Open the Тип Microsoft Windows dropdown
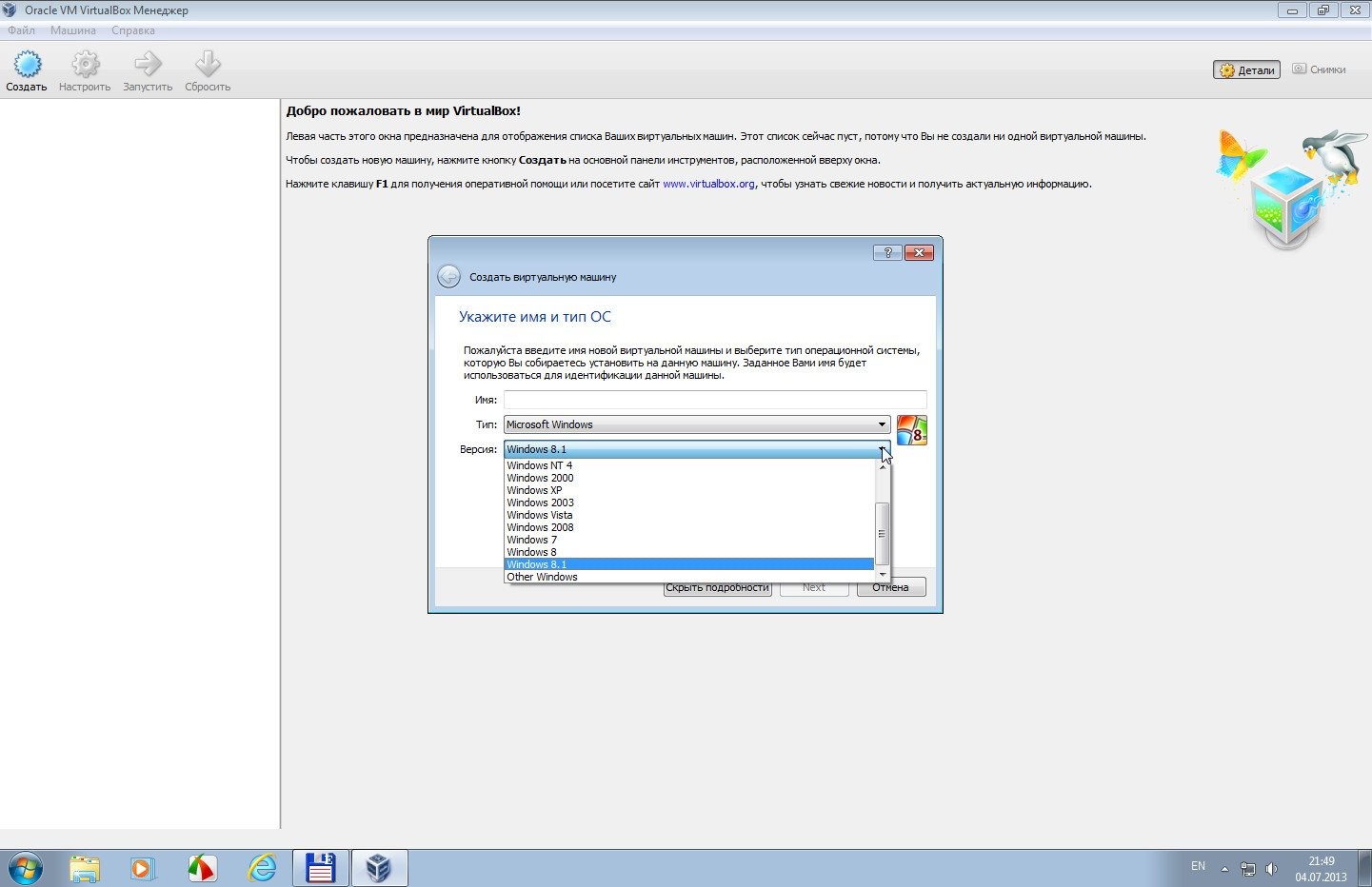1372x887 pixels. coord(697,424)
